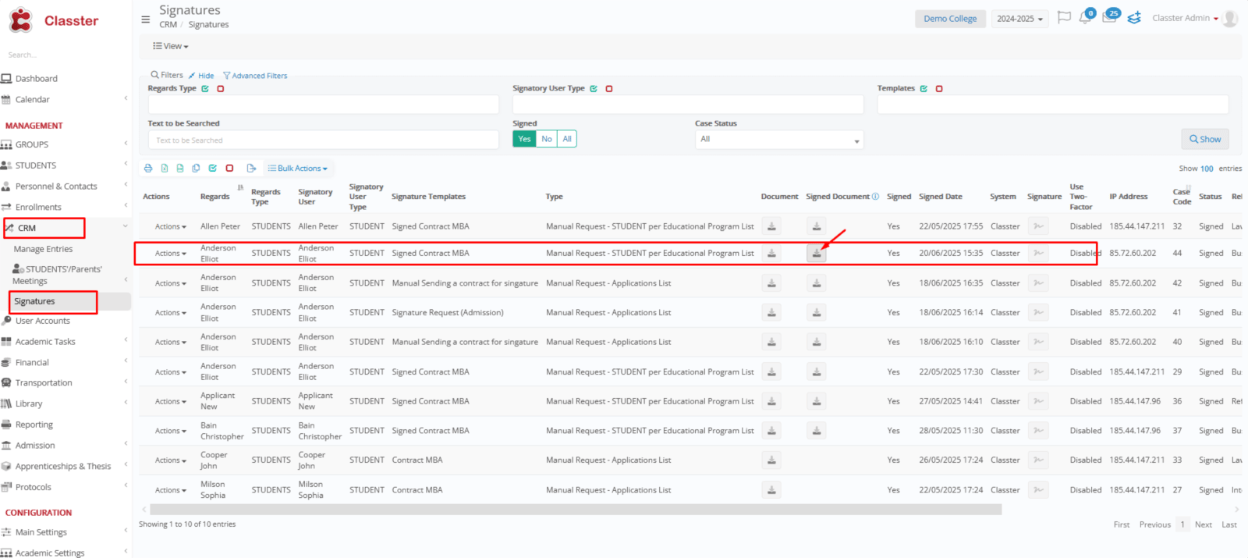Viewport: 1248px width, 558px height.
Task: Expand the Bulk Actions dropdown
Action: [x=298, y=168]
